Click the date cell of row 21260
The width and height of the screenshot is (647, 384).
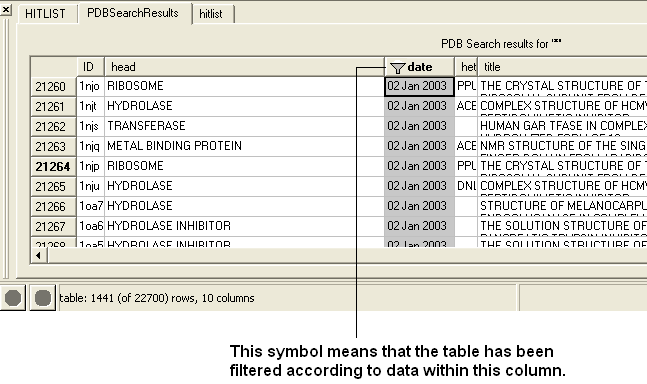click(419, 86)
